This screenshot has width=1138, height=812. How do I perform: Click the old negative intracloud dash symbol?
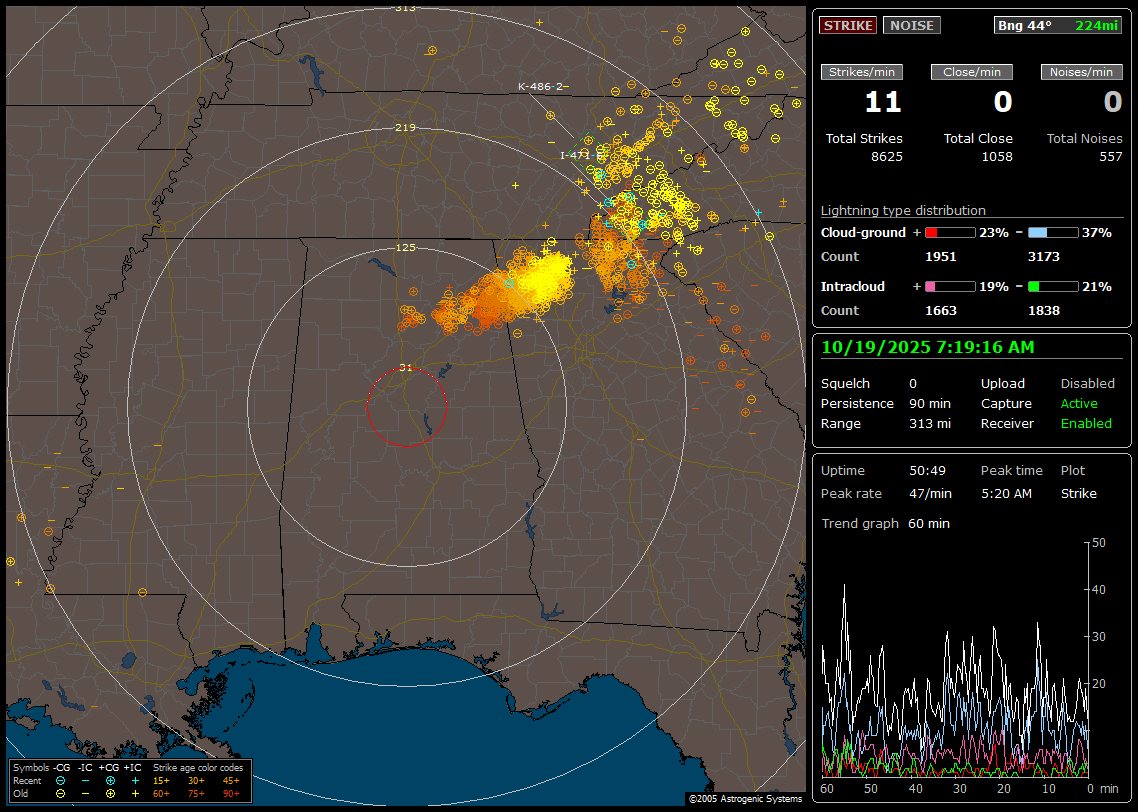click(85, 793)
